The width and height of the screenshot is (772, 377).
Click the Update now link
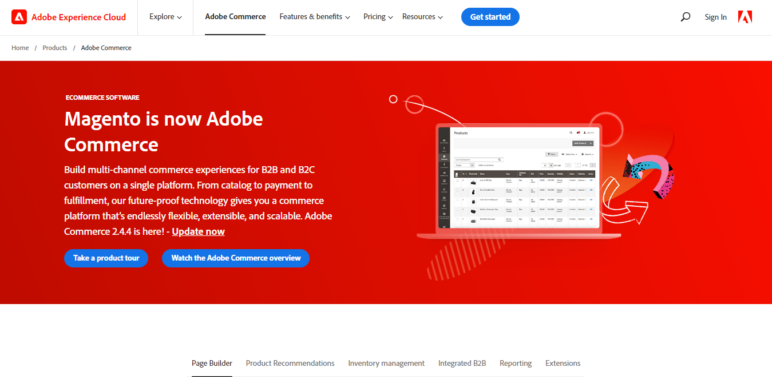(198, 231)
